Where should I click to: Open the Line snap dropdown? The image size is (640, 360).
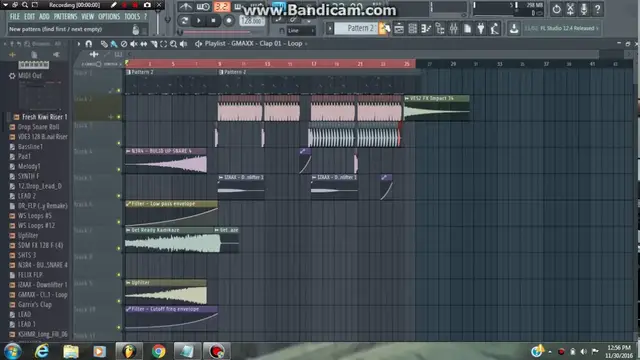coord(301,31)
